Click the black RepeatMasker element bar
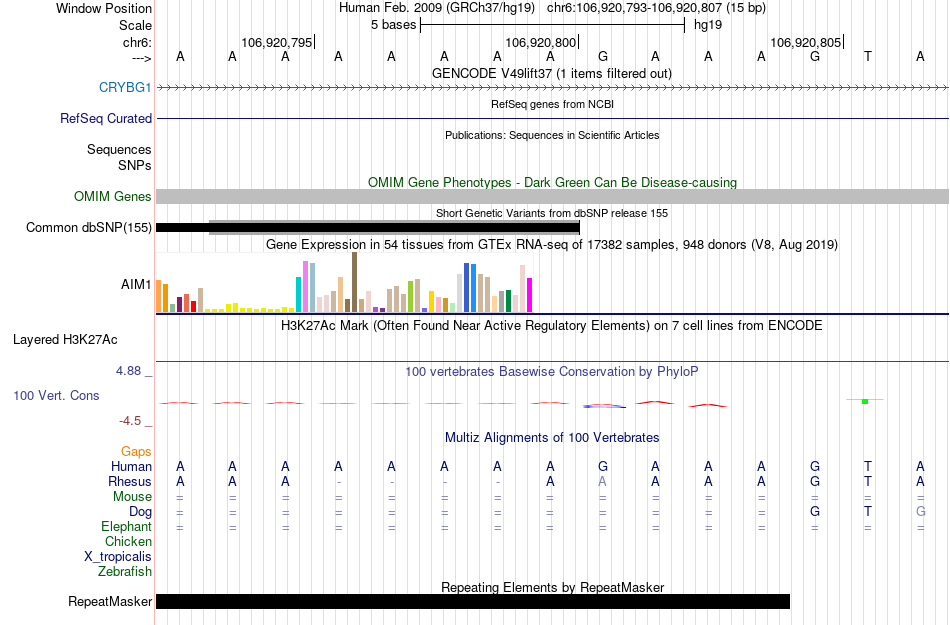Viewport: 950px width, 625px height. [x=473, y=601]
